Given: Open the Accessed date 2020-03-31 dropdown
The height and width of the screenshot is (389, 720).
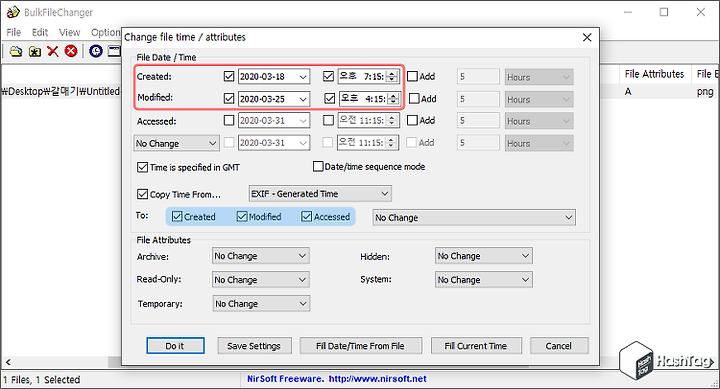Looking at the screenshot, I should coord(303,121).
